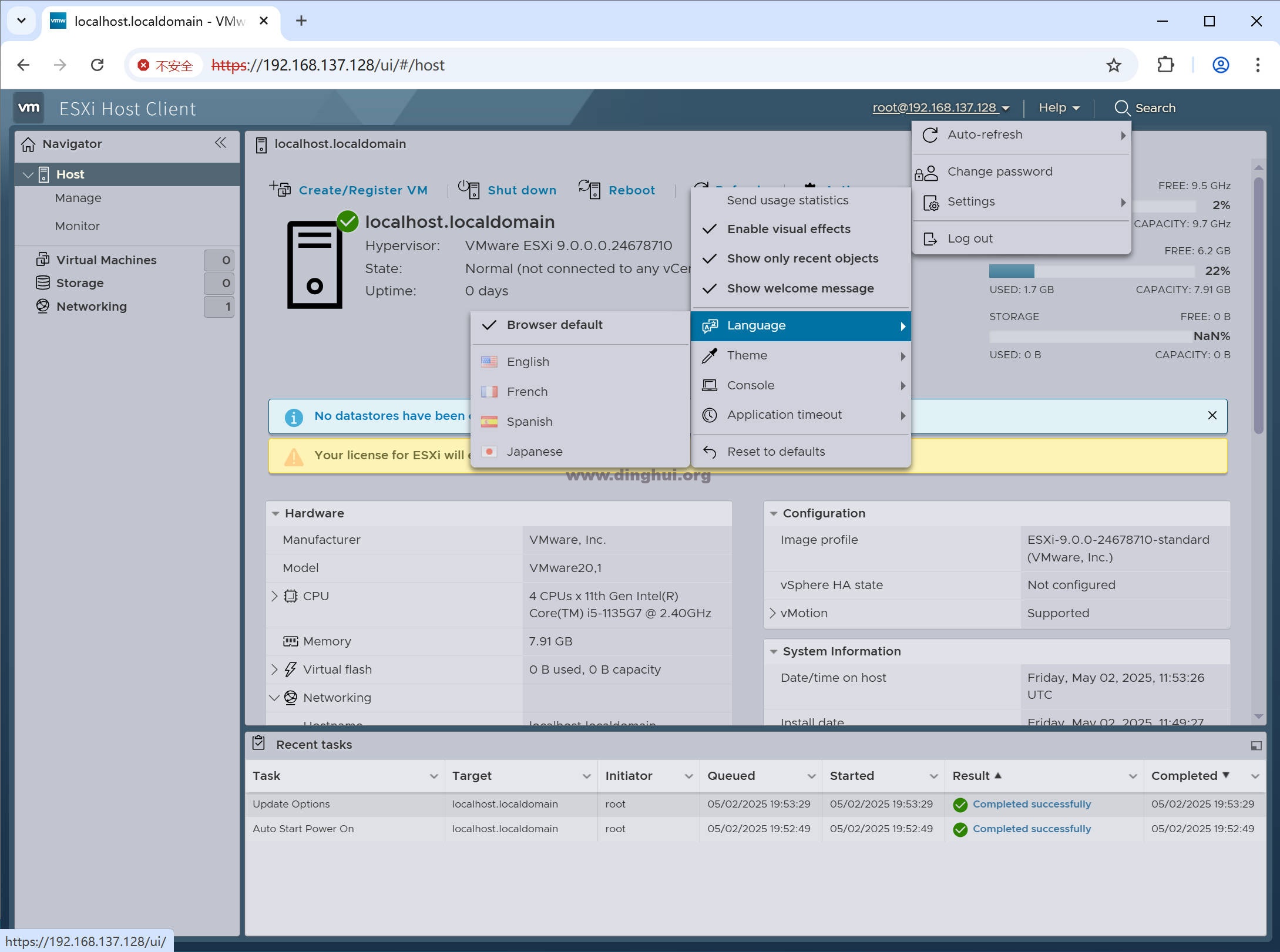Choose Spanish language option
The image size is (1280, 952).
click(x=580, y=422)
